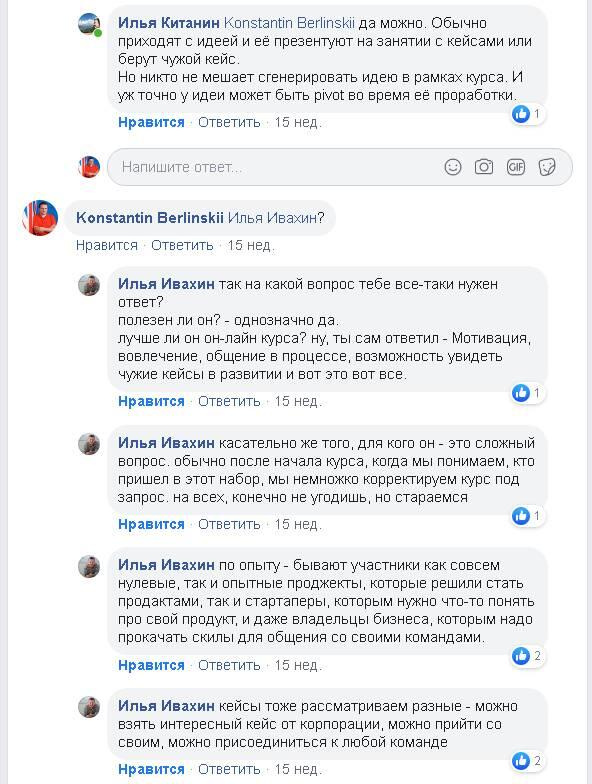592x784 pixels.
Task: Open the sticker picker icon
Action: point(546,167)
